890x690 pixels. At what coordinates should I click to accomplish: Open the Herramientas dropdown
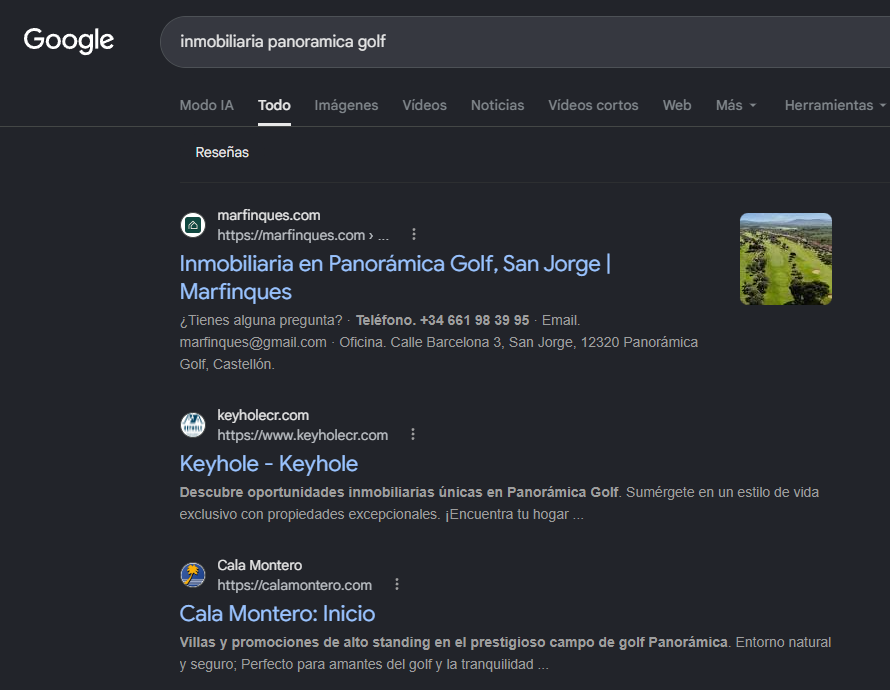click(x=835, y=106)
